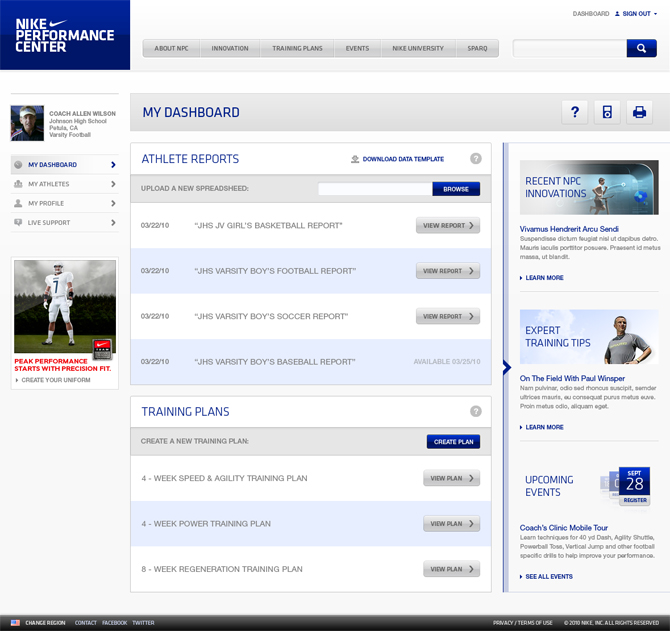Image resolution: width=670 pixels, height=631 pixels.
Task: Select Training Plans in top navigation
Action: [297, 48]
